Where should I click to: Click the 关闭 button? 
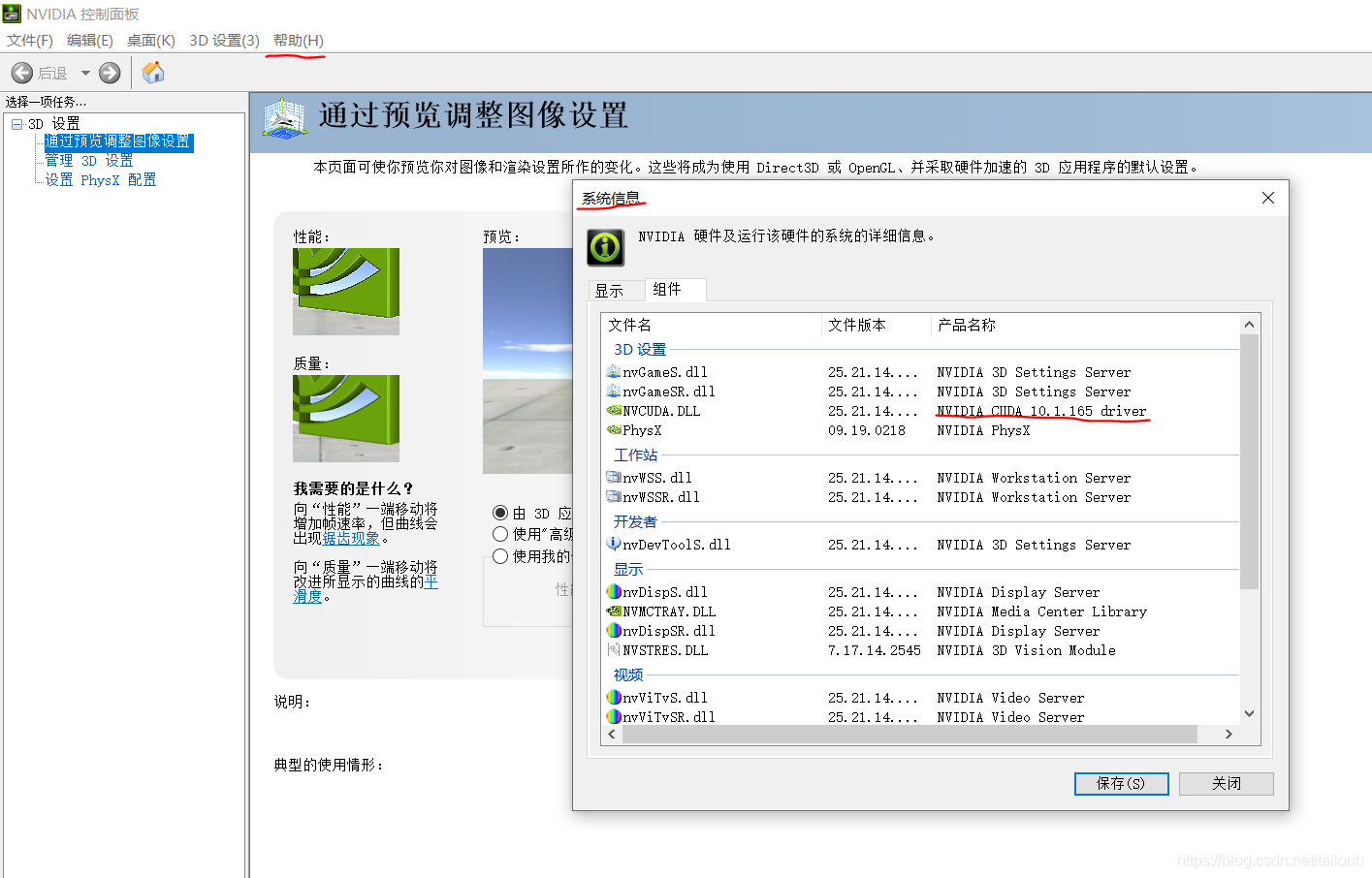point(1226,783)
